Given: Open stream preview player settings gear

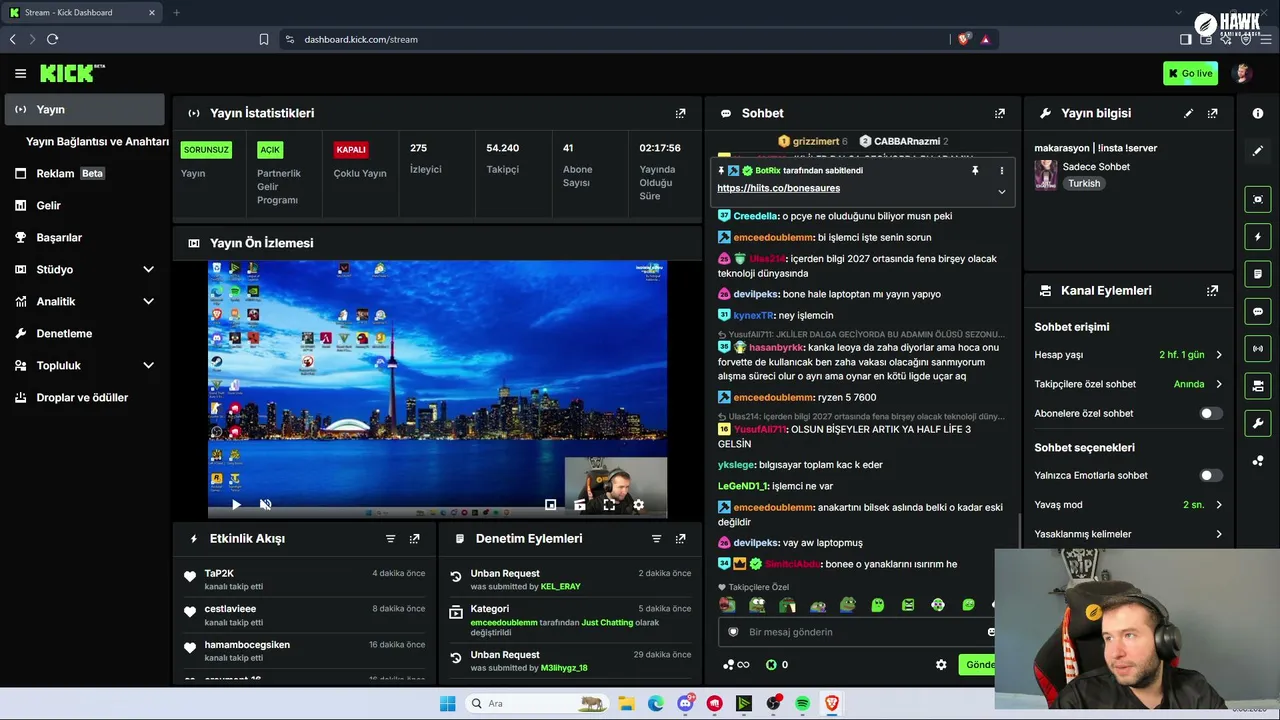Looking at the screenshot, I should [x=638, y=505].
